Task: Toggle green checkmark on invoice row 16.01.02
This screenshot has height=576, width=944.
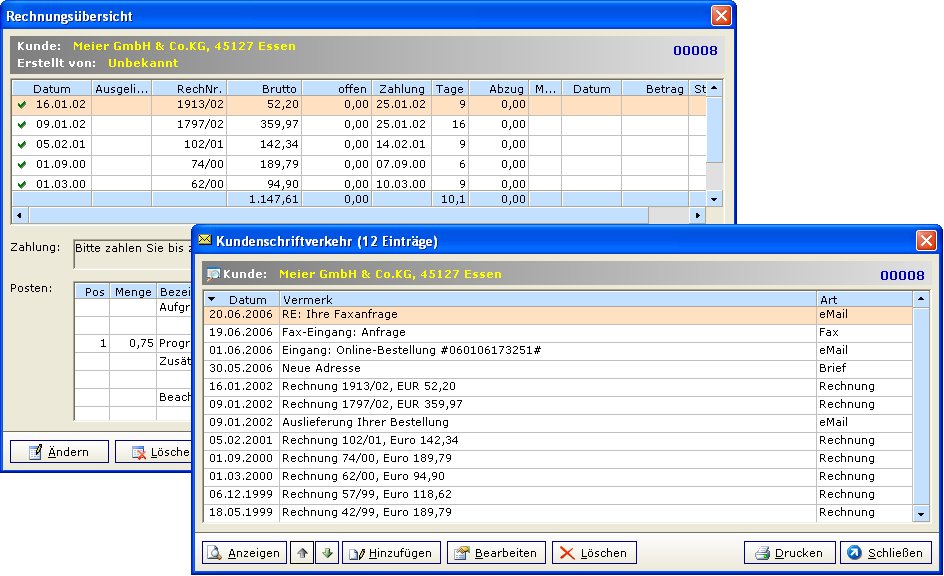Action: click(22, 104)
